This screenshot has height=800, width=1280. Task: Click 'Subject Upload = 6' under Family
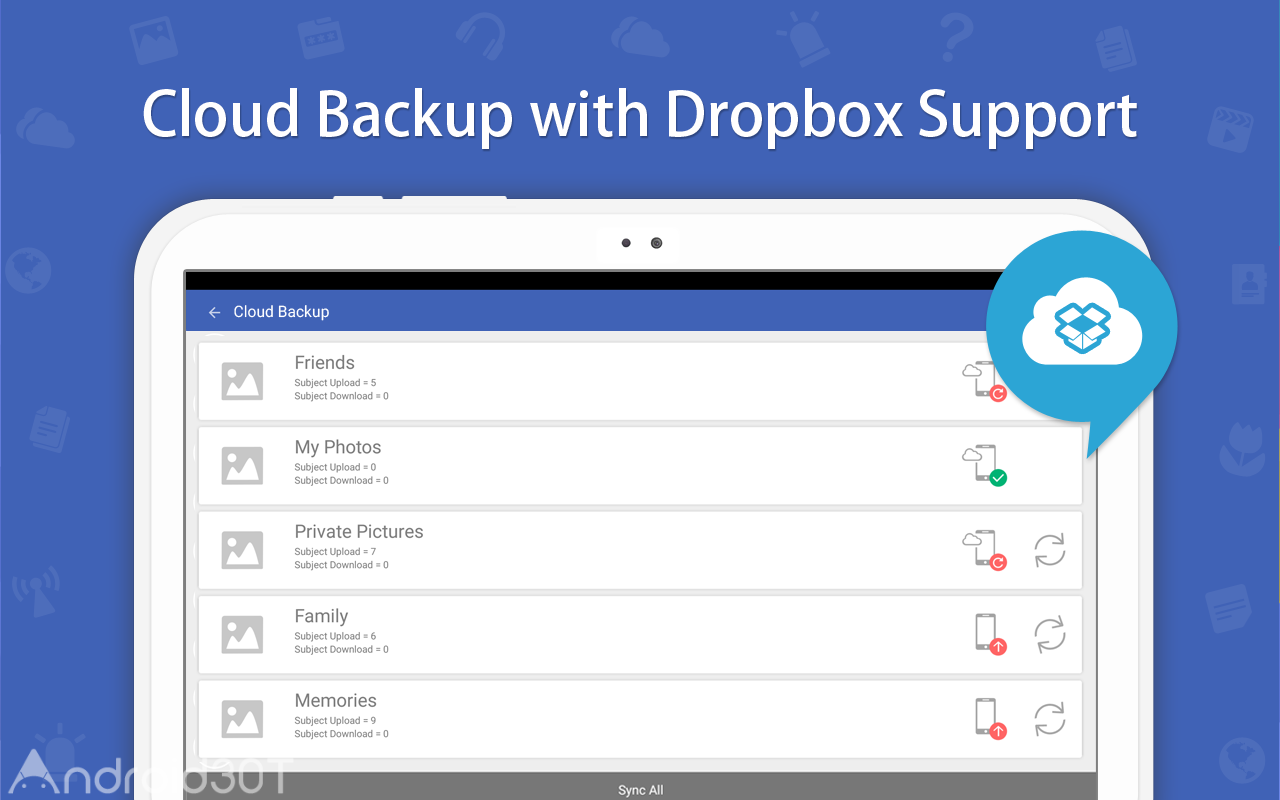(x=335, y=636)
